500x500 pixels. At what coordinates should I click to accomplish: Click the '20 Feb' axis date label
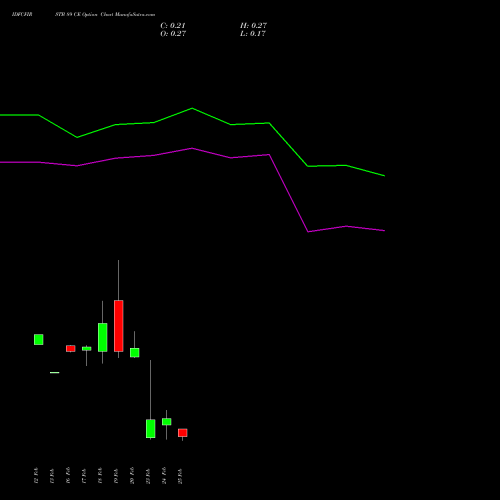click(132, 476)
